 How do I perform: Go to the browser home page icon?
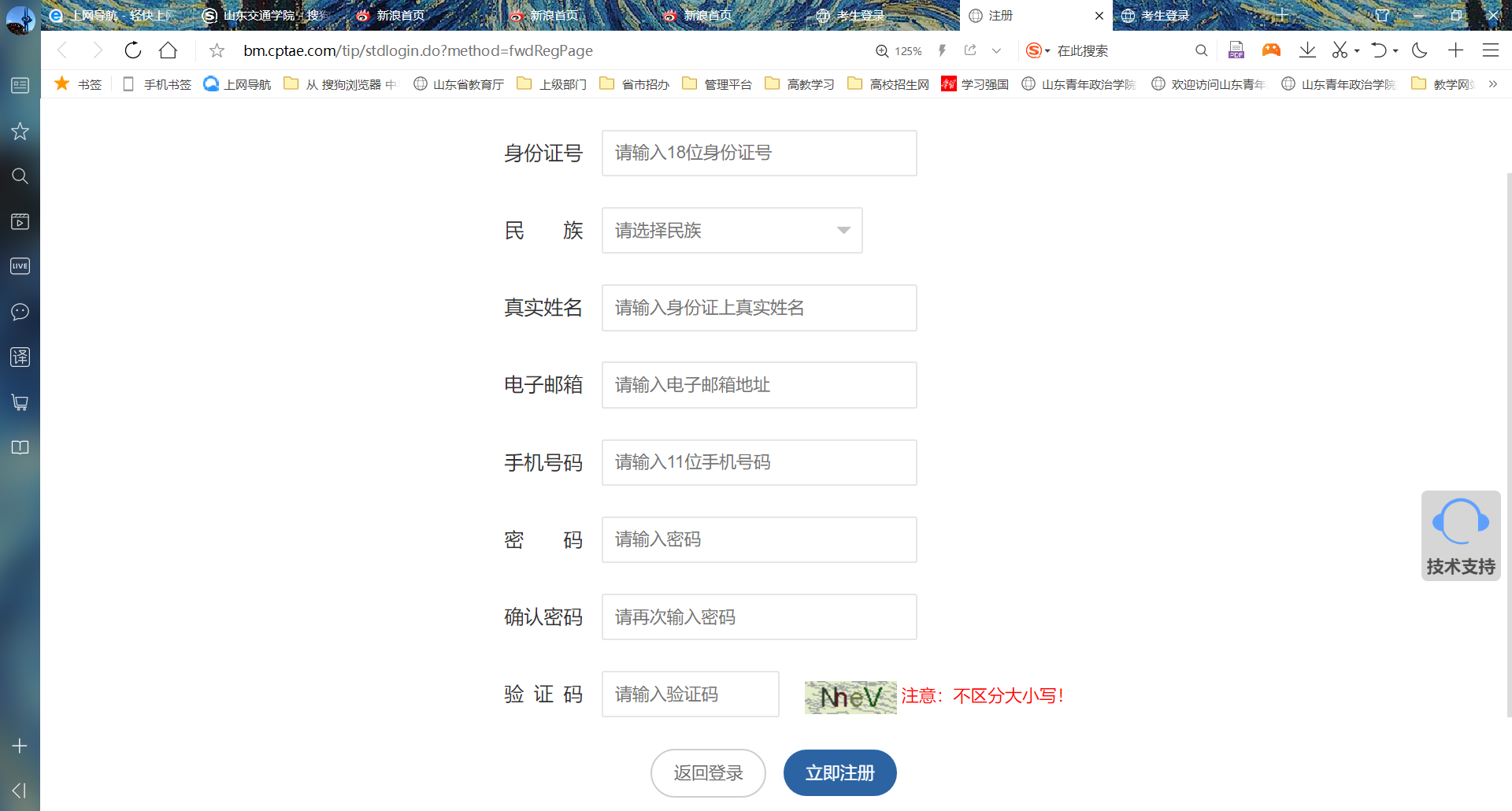click(x=168, y=50)
